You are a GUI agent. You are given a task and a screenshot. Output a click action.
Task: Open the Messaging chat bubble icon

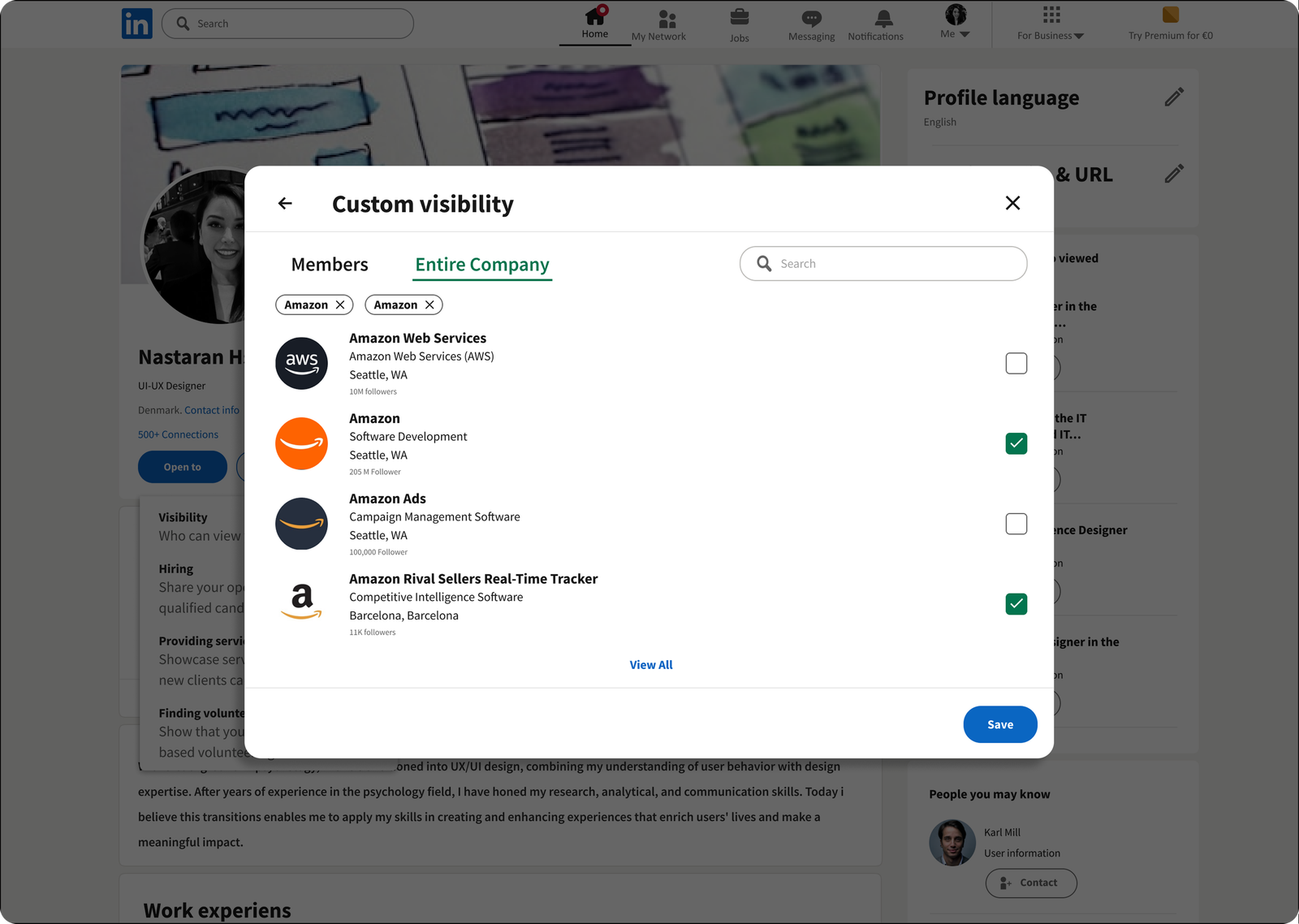pos(811,18)
